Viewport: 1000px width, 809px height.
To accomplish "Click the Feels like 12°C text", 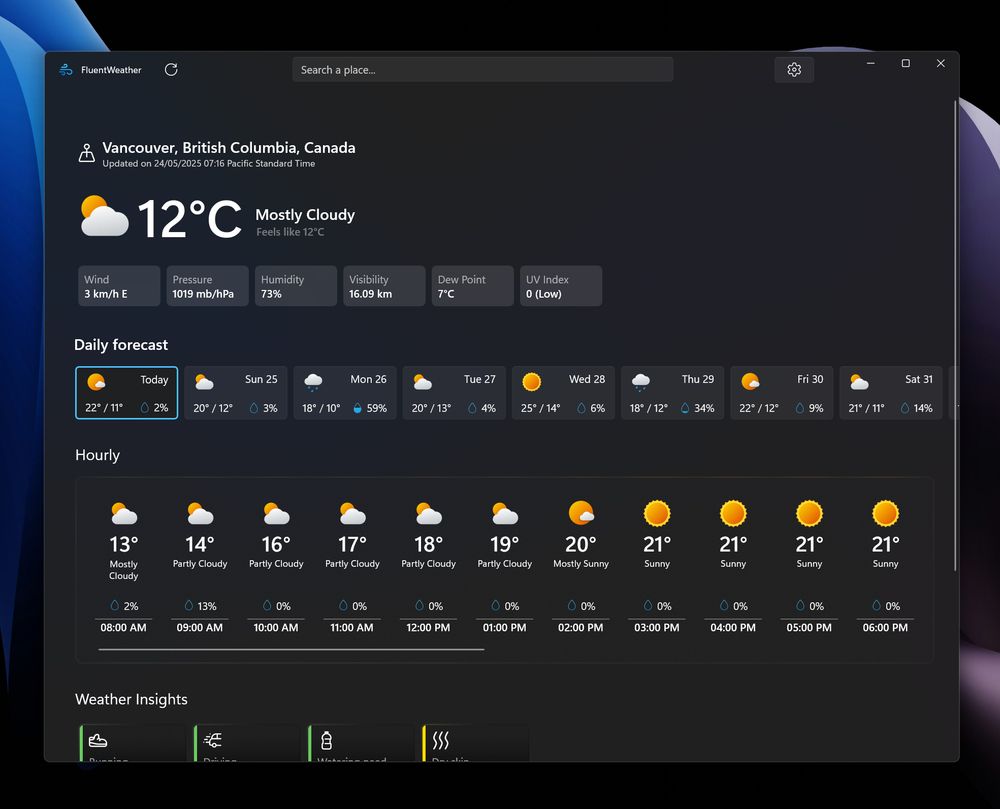I will [x=290, y=232].
